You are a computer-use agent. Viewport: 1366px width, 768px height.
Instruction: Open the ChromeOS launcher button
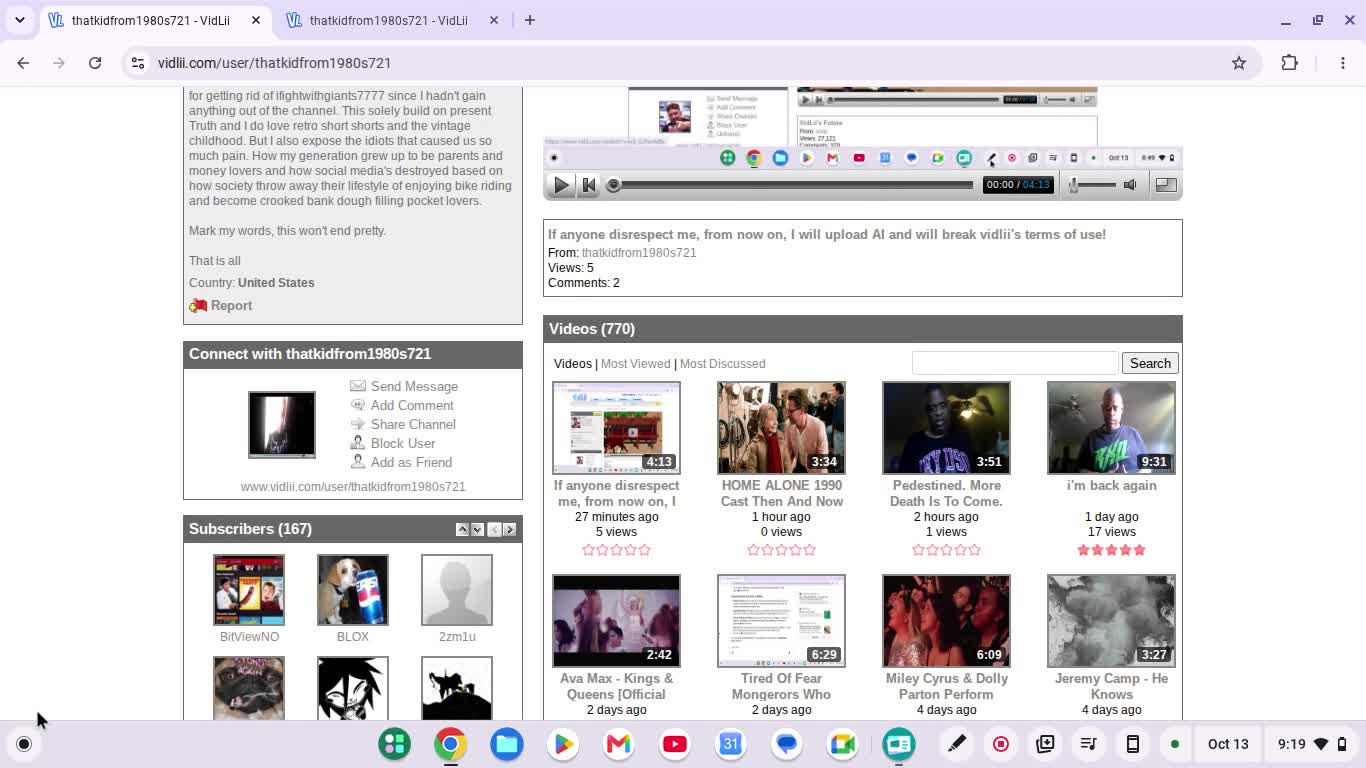[24, 744]
